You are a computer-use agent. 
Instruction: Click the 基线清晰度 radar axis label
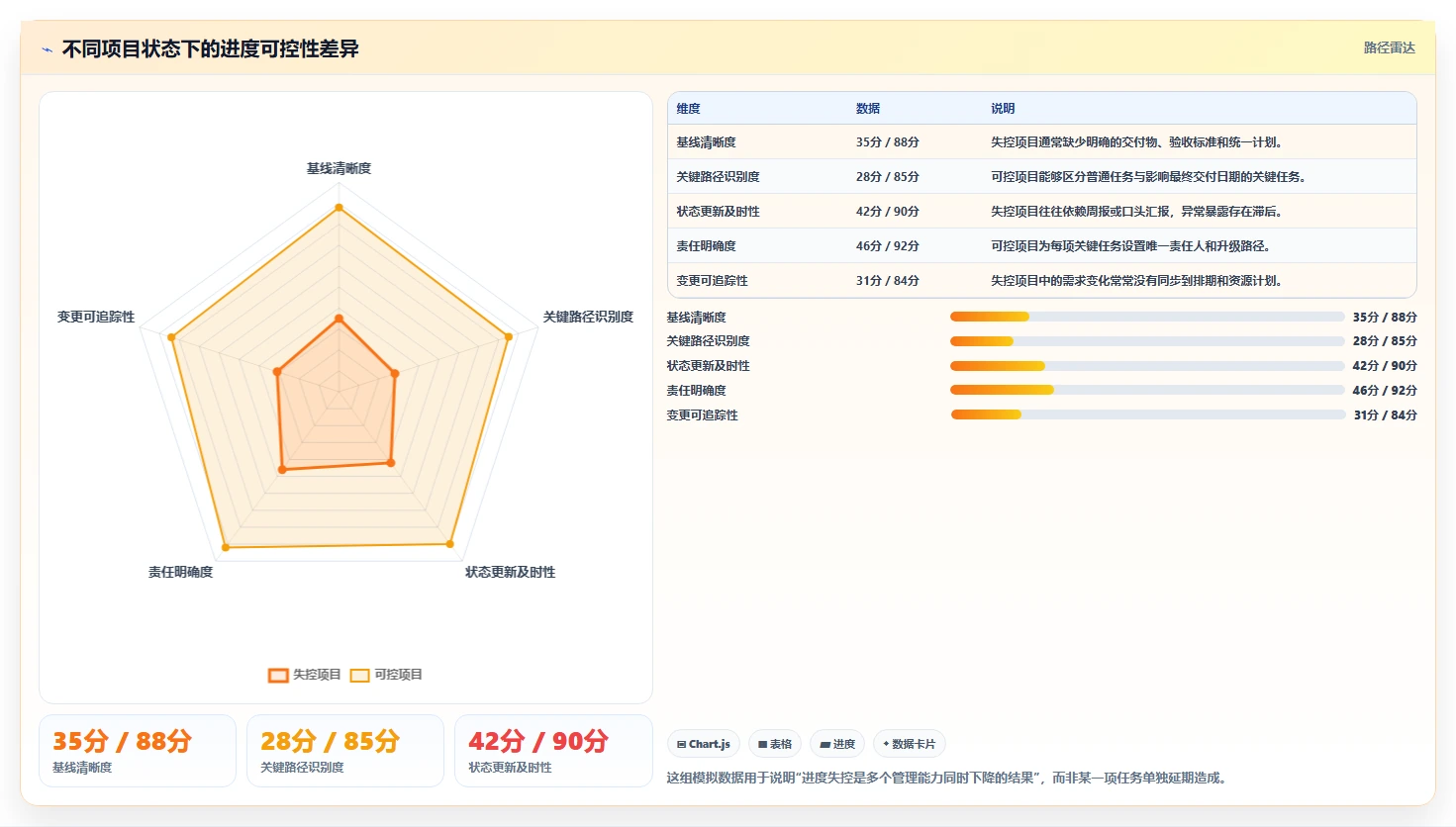(339, 169)
